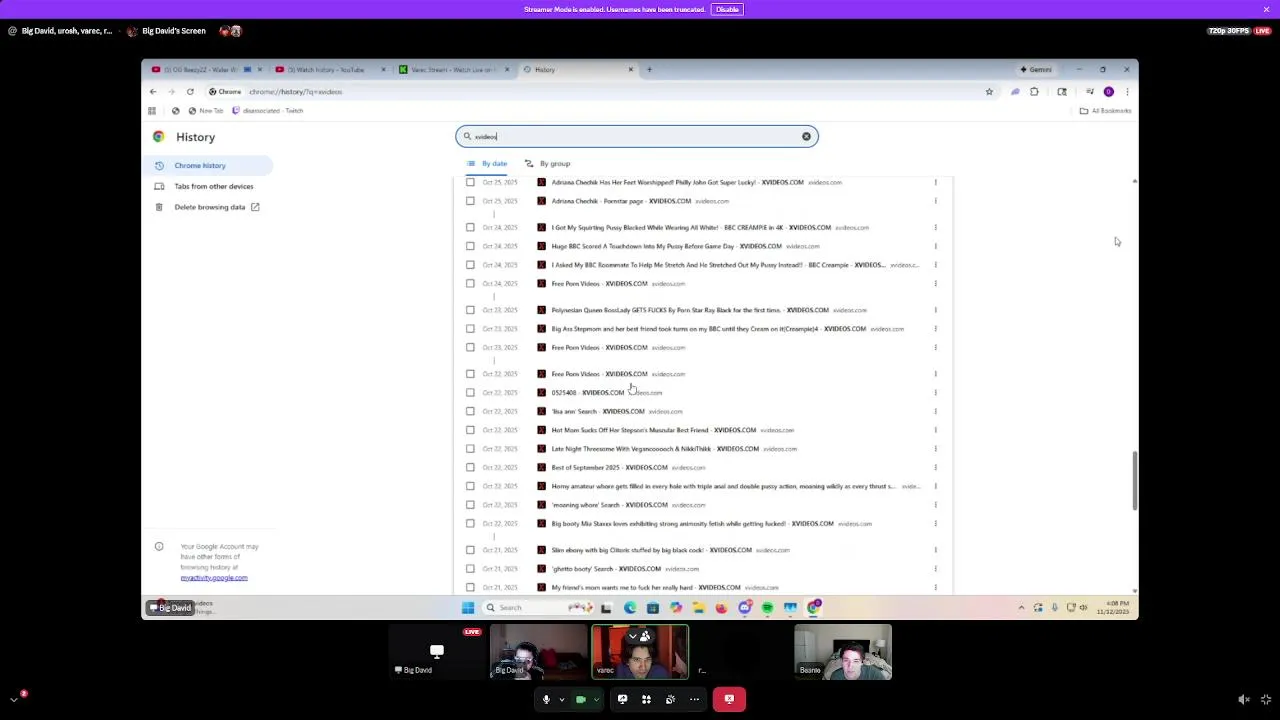The image size is (1280, 720).
Task: Show hidden system tray icons
Action: point(1021,607)
